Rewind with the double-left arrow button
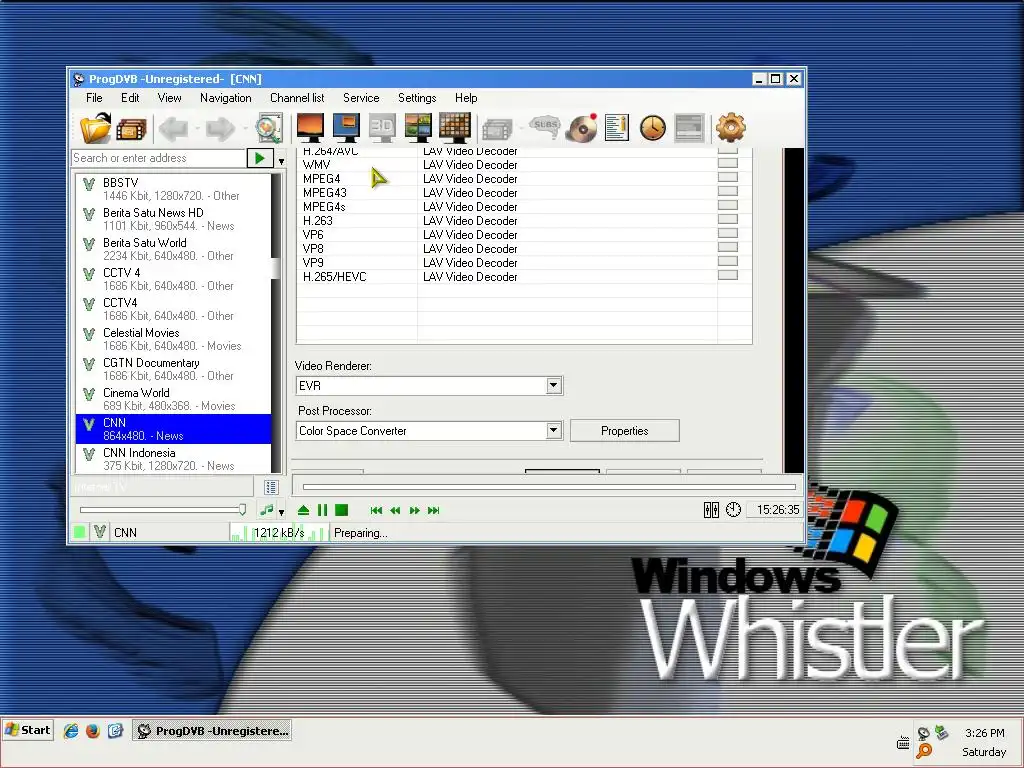Screen dimensions: 1024x768 (395, 511)
